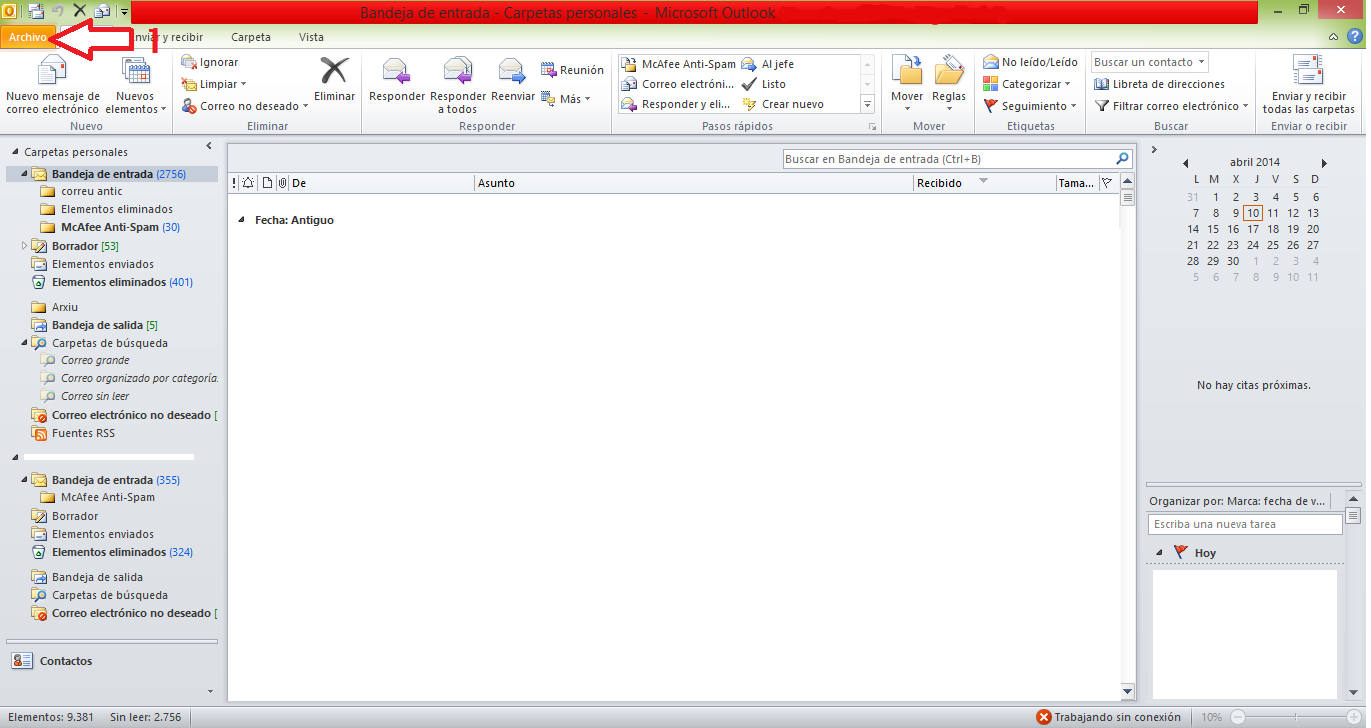Click the Trabajando sin conexión status
The width and height of the screenshot is (1371, 728).
coord(1108,717)
